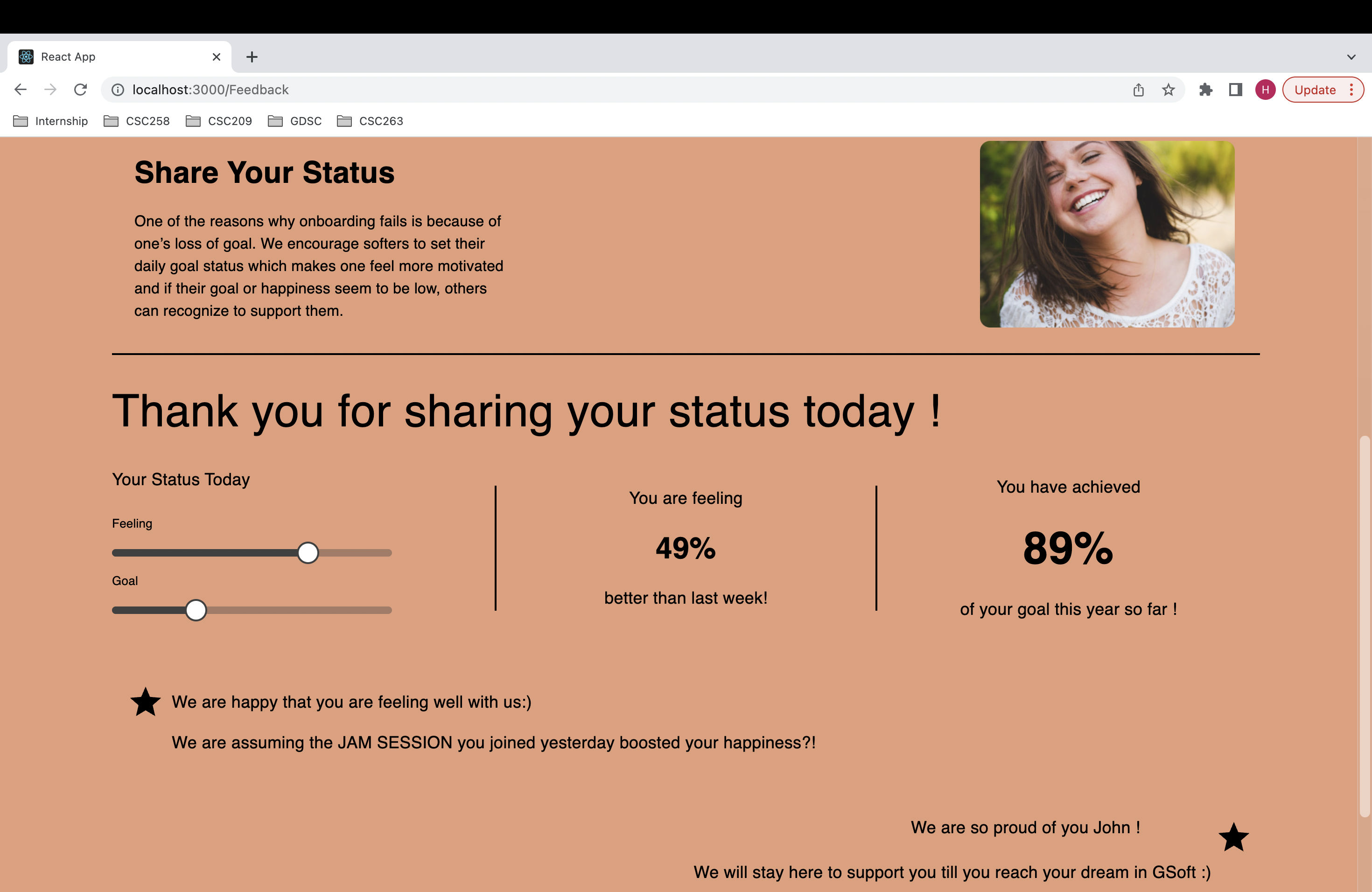
Task: Bookmark this page with star icon
Action: click(x=1168, y=90)
